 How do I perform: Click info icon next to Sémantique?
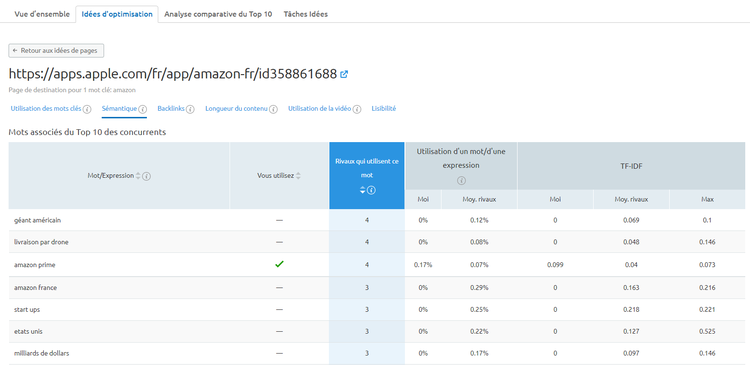click(x=143, y=109)
